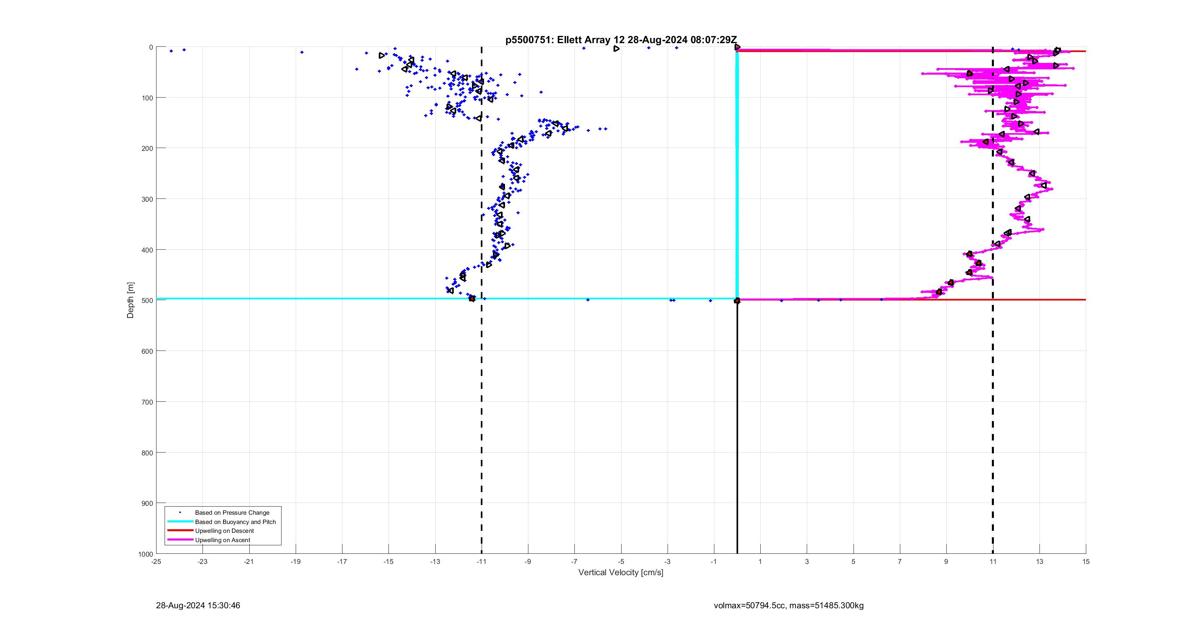Click legend entry 'Based on Pressure Change'
This screenshot has height=622, width=1200.
coord(232,513)
